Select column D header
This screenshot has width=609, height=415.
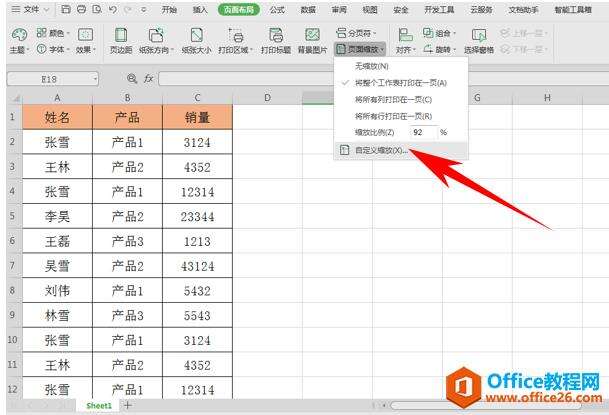click(x=267, y=98)
